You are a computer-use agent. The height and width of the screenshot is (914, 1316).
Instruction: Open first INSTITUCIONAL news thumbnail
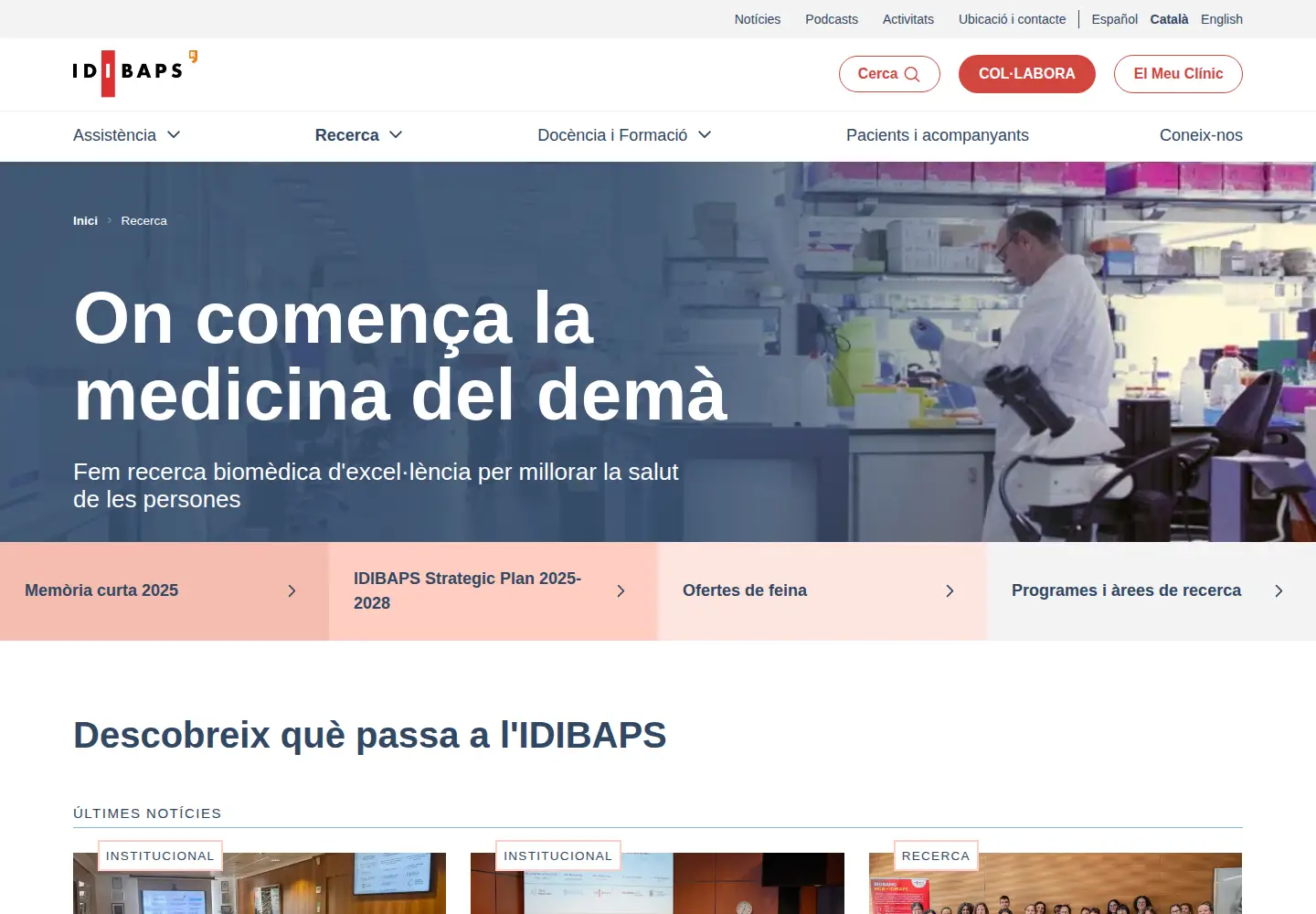pyautogui.click(x=260, y=883)
